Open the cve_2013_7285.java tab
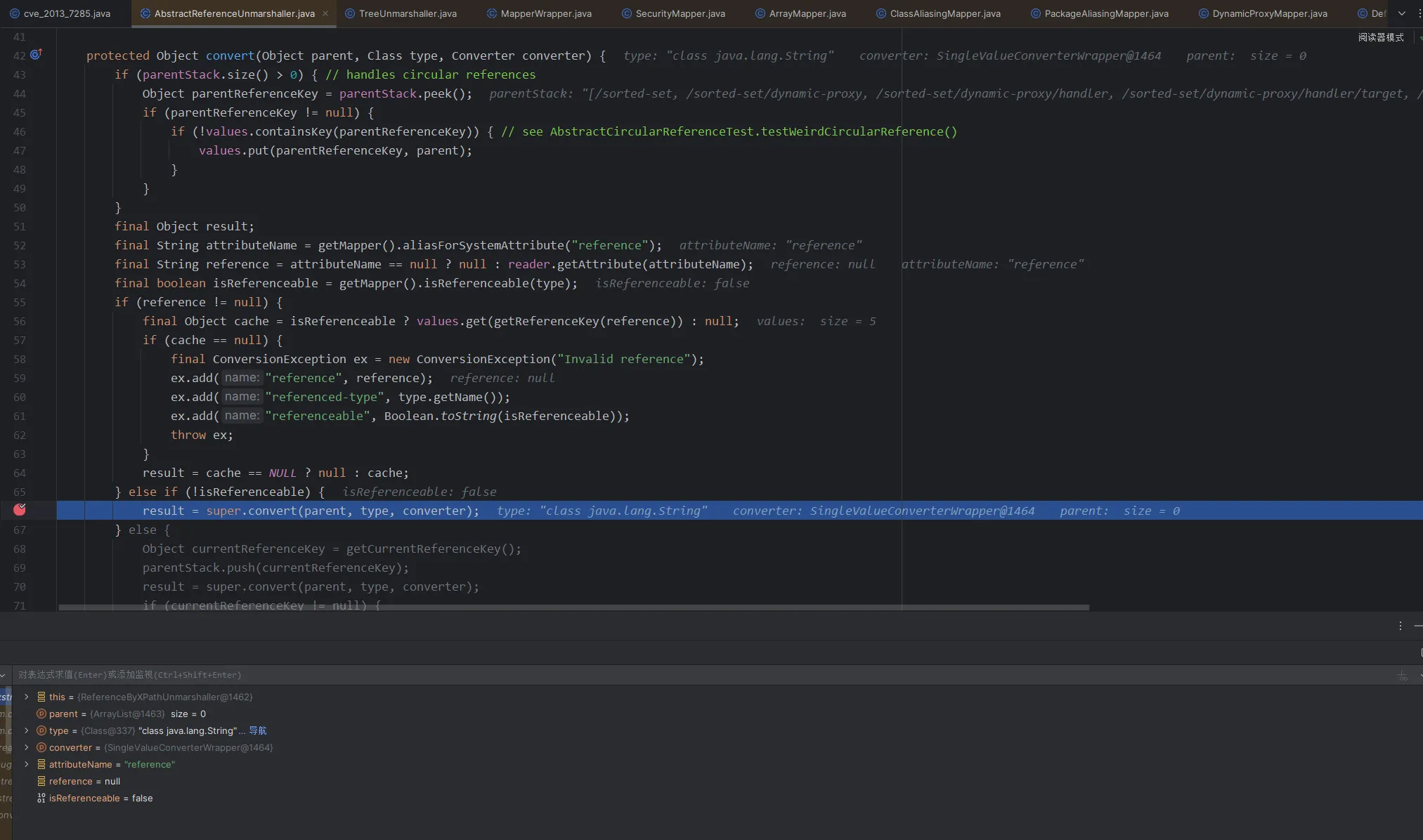The image size is (1423, 840). (x=66, y=13)
